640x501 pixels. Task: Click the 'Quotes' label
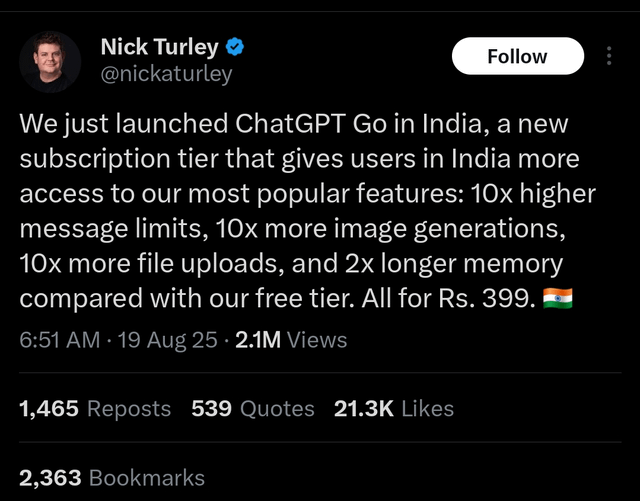coord(277,409)
